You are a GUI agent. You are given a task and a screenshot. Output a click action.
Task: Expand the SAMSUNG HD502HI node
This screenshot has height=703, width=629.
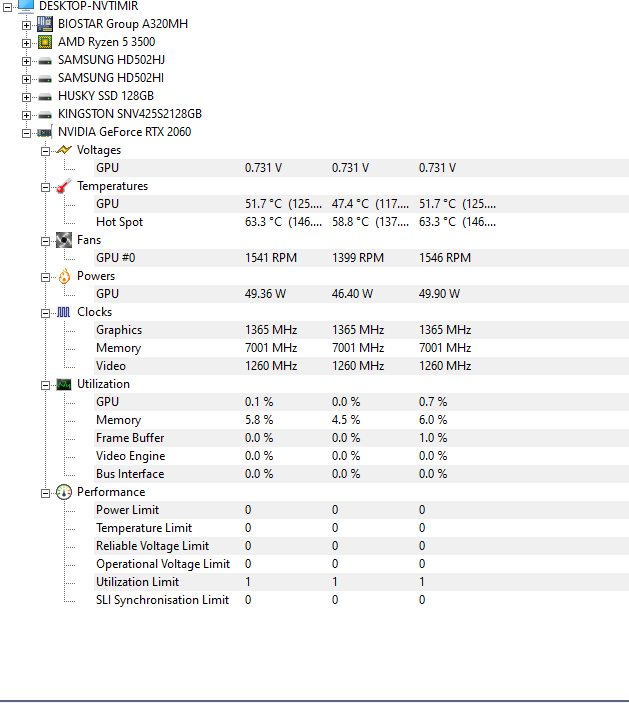(x=26, y=79)
